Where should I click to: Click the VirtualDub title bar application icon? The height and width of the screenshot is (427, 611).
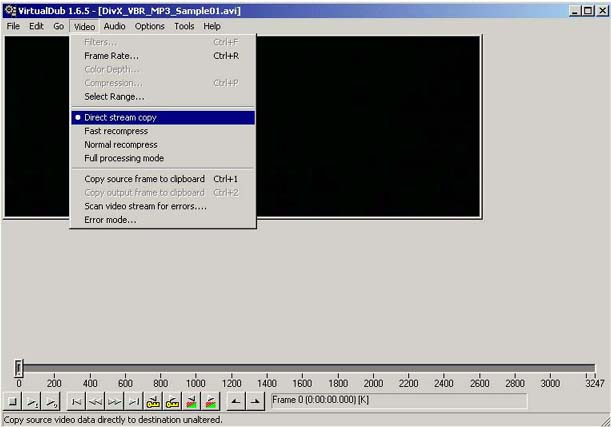point(11,11)
